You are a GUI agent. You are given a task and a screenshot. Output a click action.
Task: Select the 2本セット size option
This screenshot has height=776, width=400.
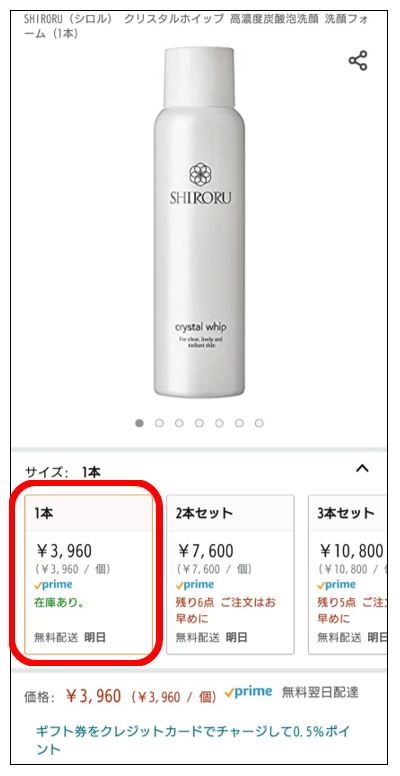click(x=230, y=574)
